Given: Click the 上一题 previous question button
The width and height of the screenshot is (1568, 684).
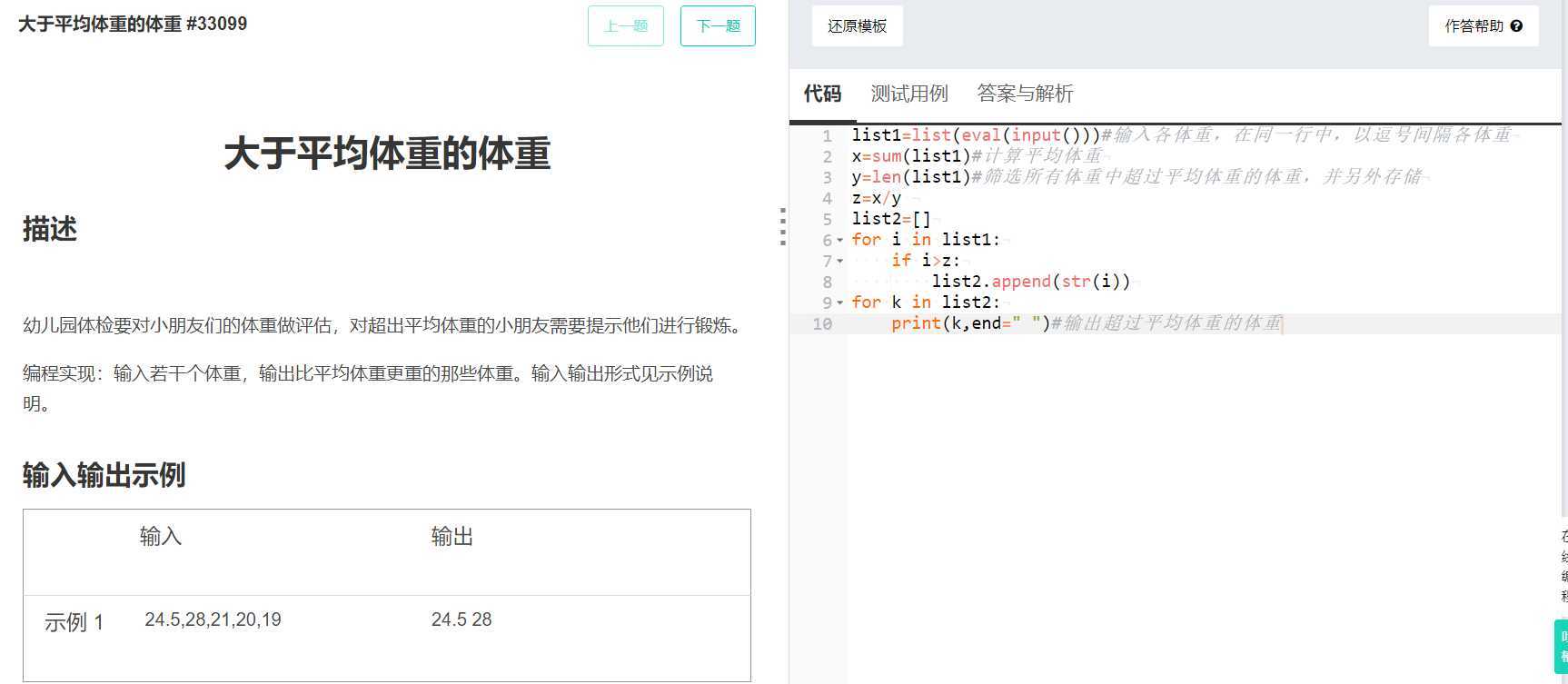Looking at the screenshot, I should 626,25.
